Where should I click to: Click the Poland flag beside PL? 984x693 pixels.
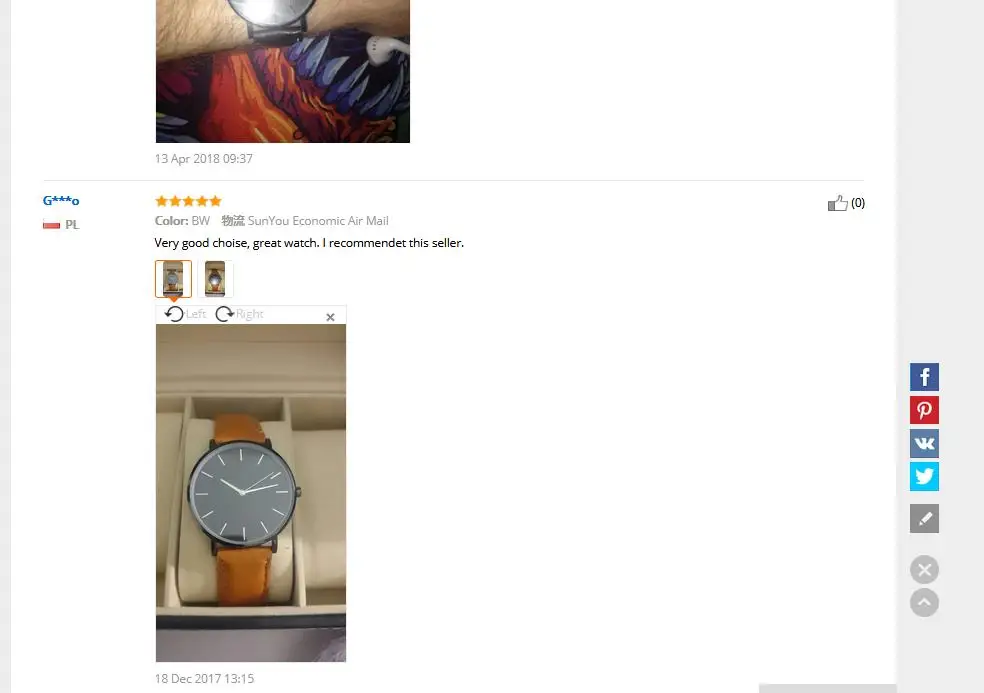[51, 225]
